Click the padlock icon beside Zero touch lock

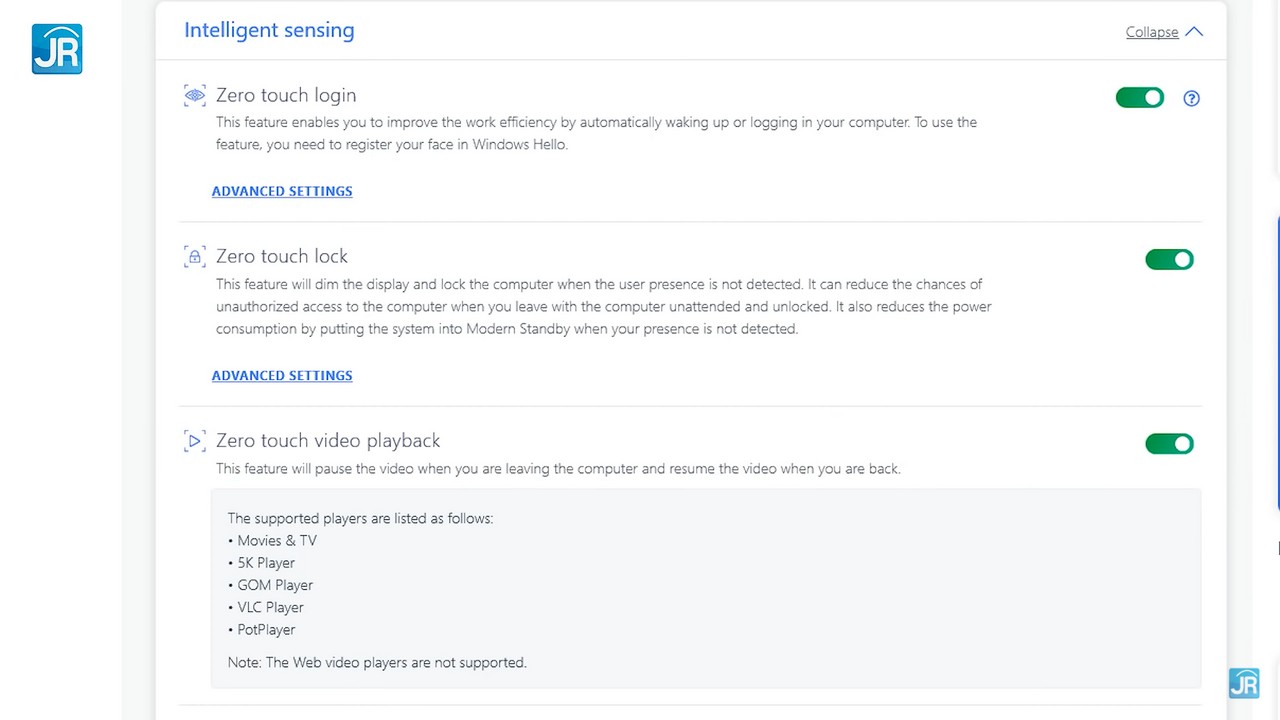tap(194, 257)
